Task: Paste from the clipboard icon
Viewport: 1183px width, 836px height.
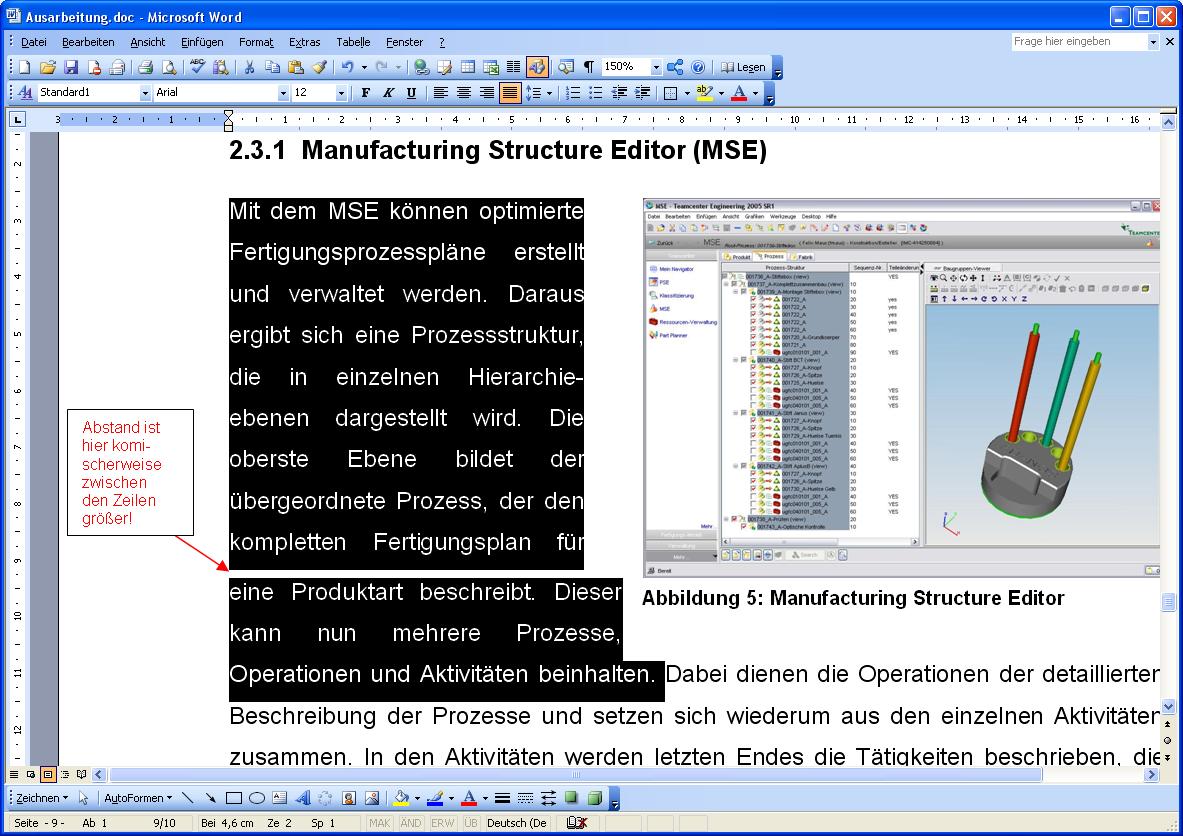Action: (296, 68)
